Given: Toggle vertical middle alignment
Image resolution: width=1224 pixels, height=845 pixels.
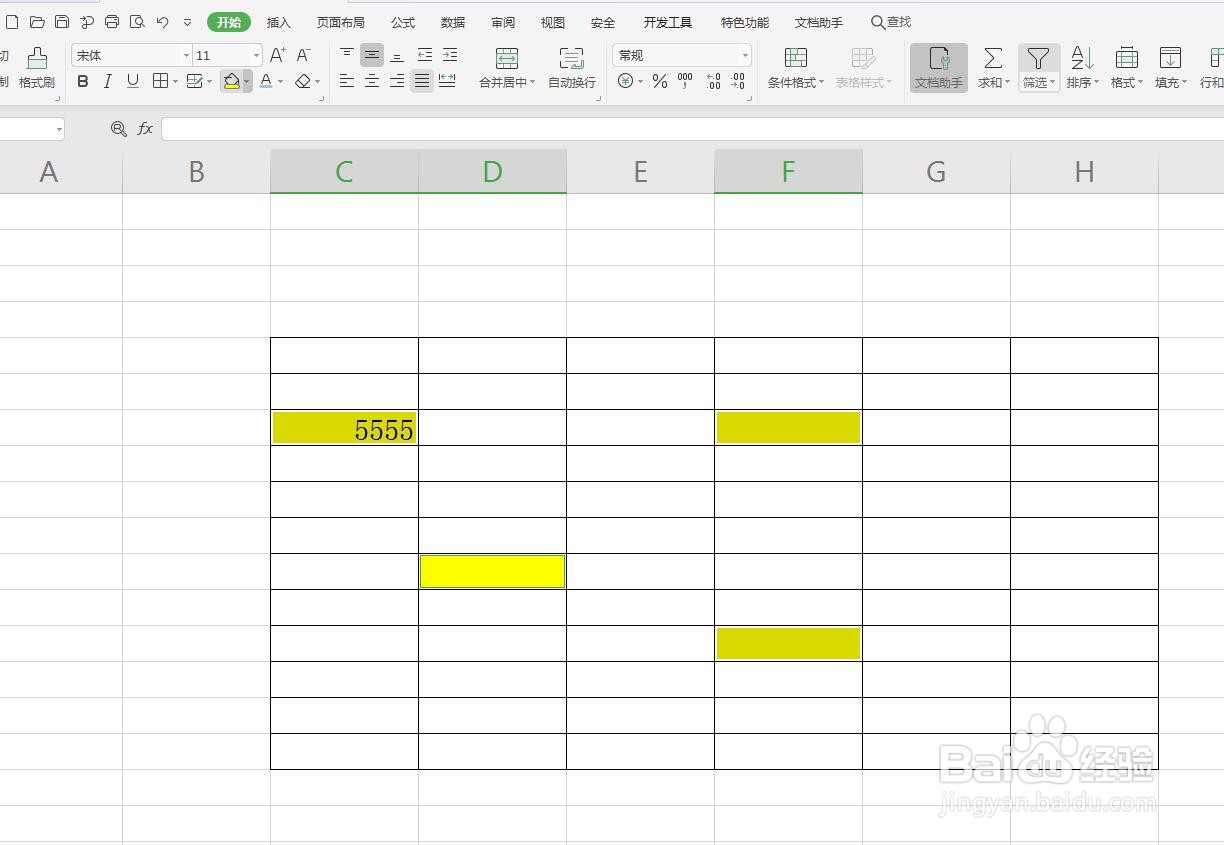Looking at the screenshot, I should [372, 55].
